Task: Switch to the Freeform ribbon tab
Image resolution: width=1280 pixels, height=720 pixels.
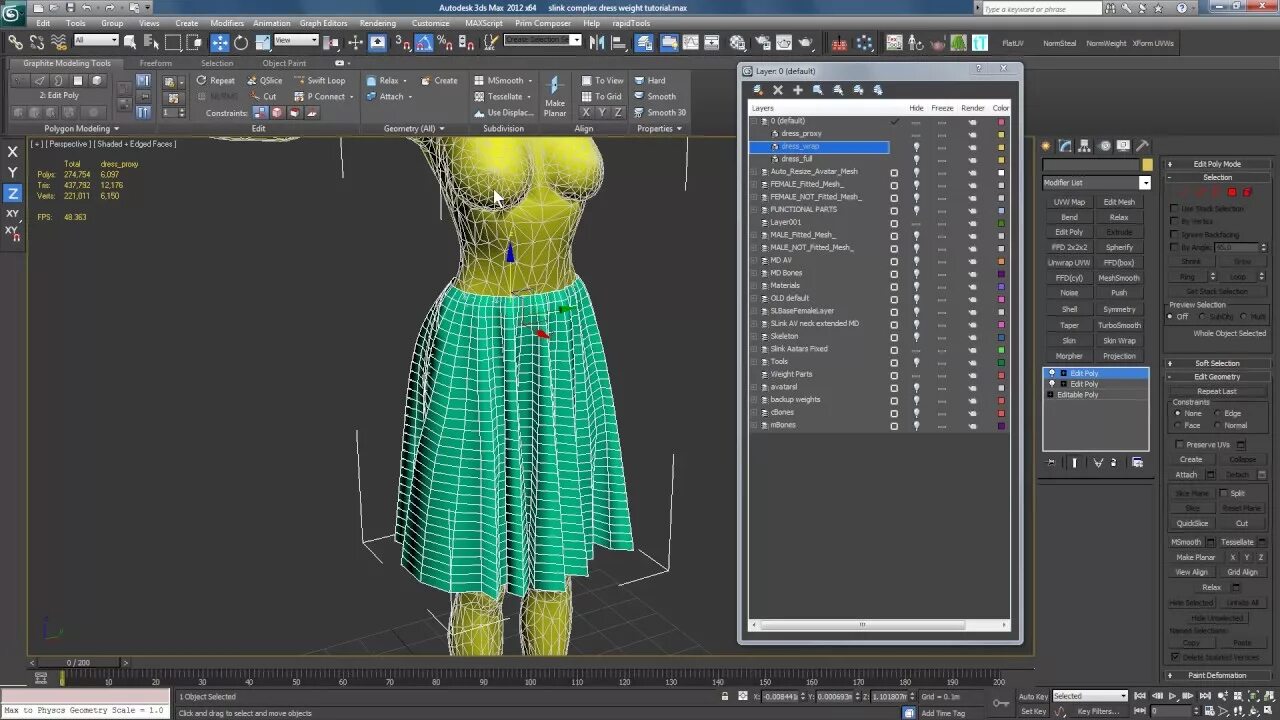Action: 155,63
